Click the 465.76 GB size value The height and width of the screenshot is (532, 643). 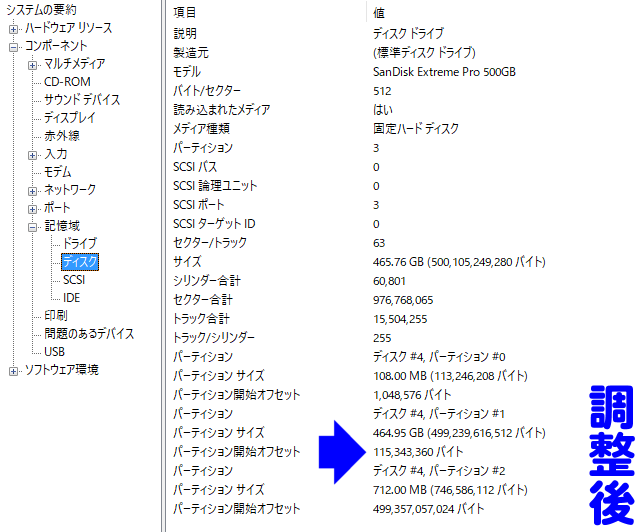tap(459, 262)
